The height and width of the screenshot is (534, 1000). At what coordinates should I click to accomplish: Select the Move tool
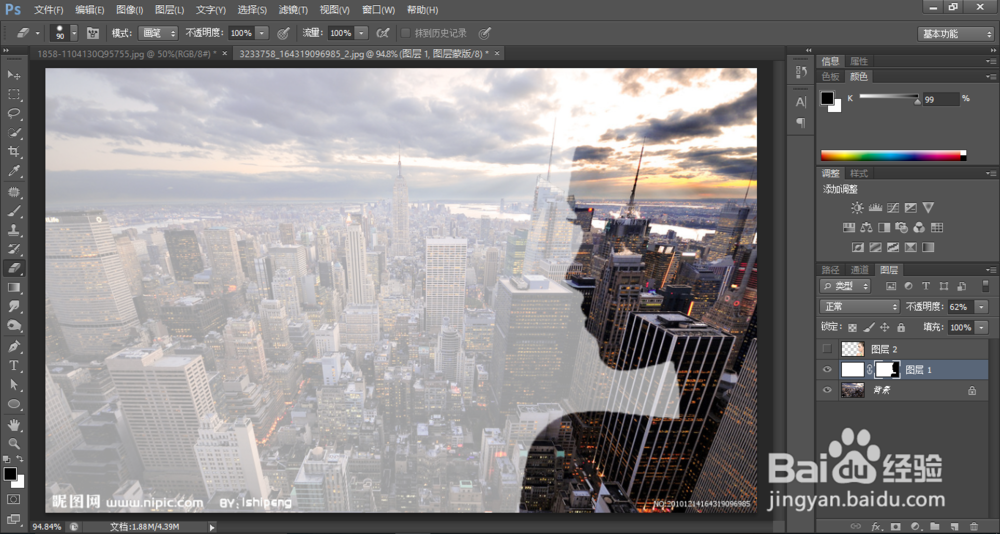[14, 75]
